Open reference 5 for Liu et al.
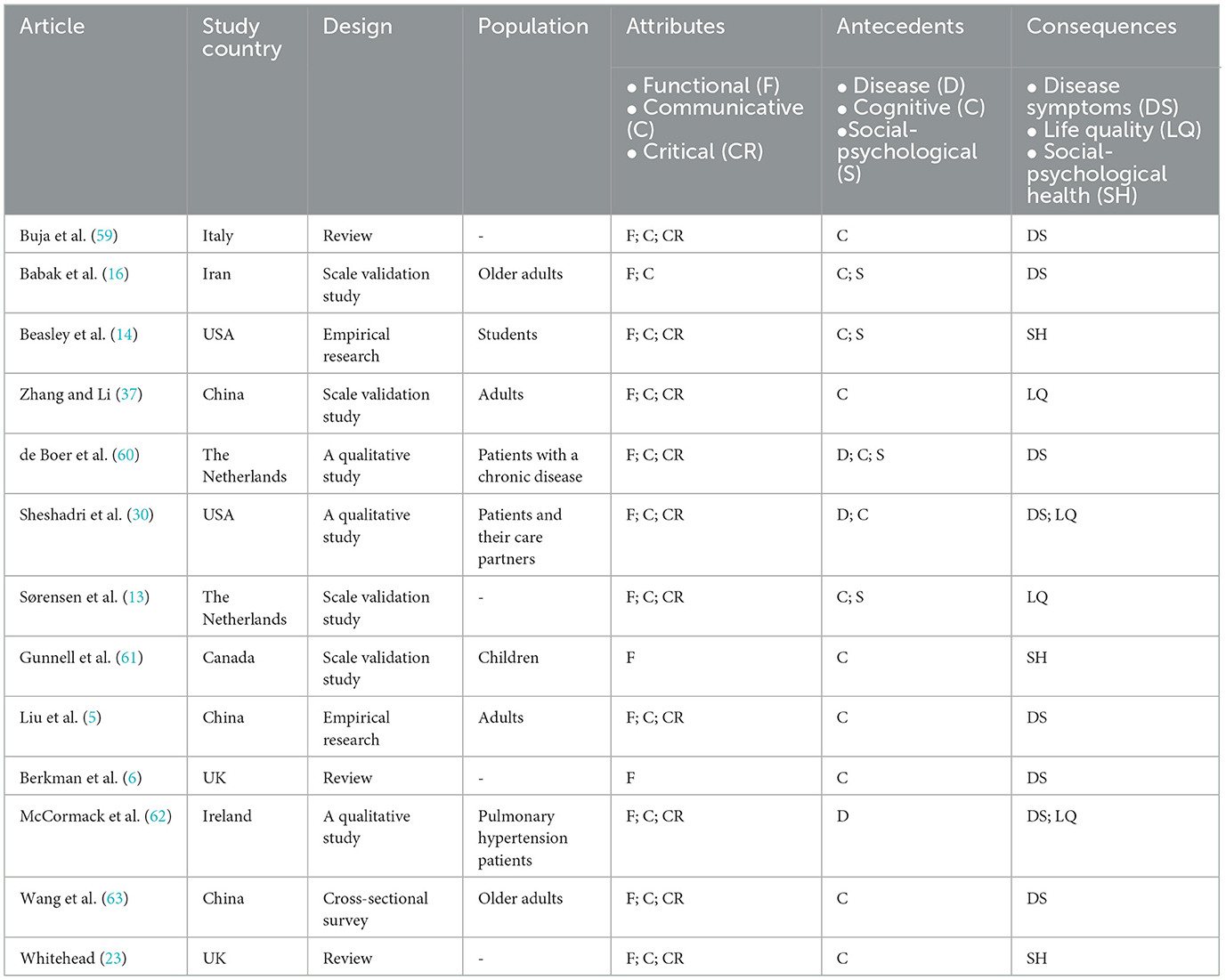 [x=92, y=717]
